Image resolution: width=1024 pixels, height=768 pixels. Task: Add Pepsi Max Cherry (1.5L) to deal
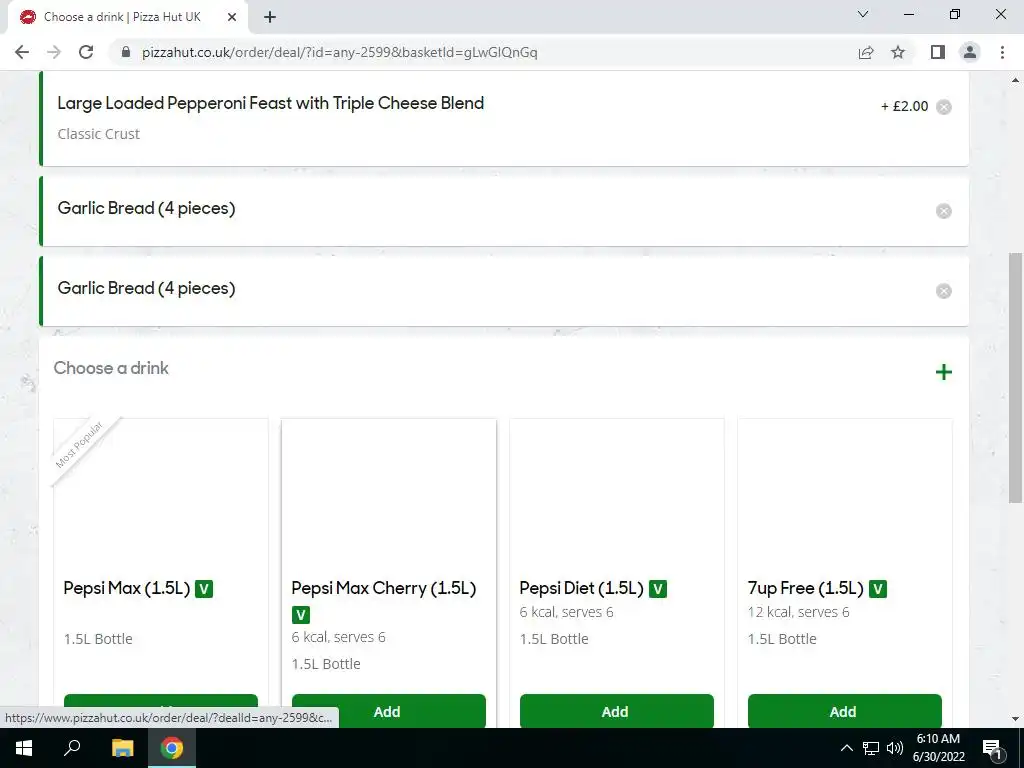pyautogui.click(x=389, y=711)
